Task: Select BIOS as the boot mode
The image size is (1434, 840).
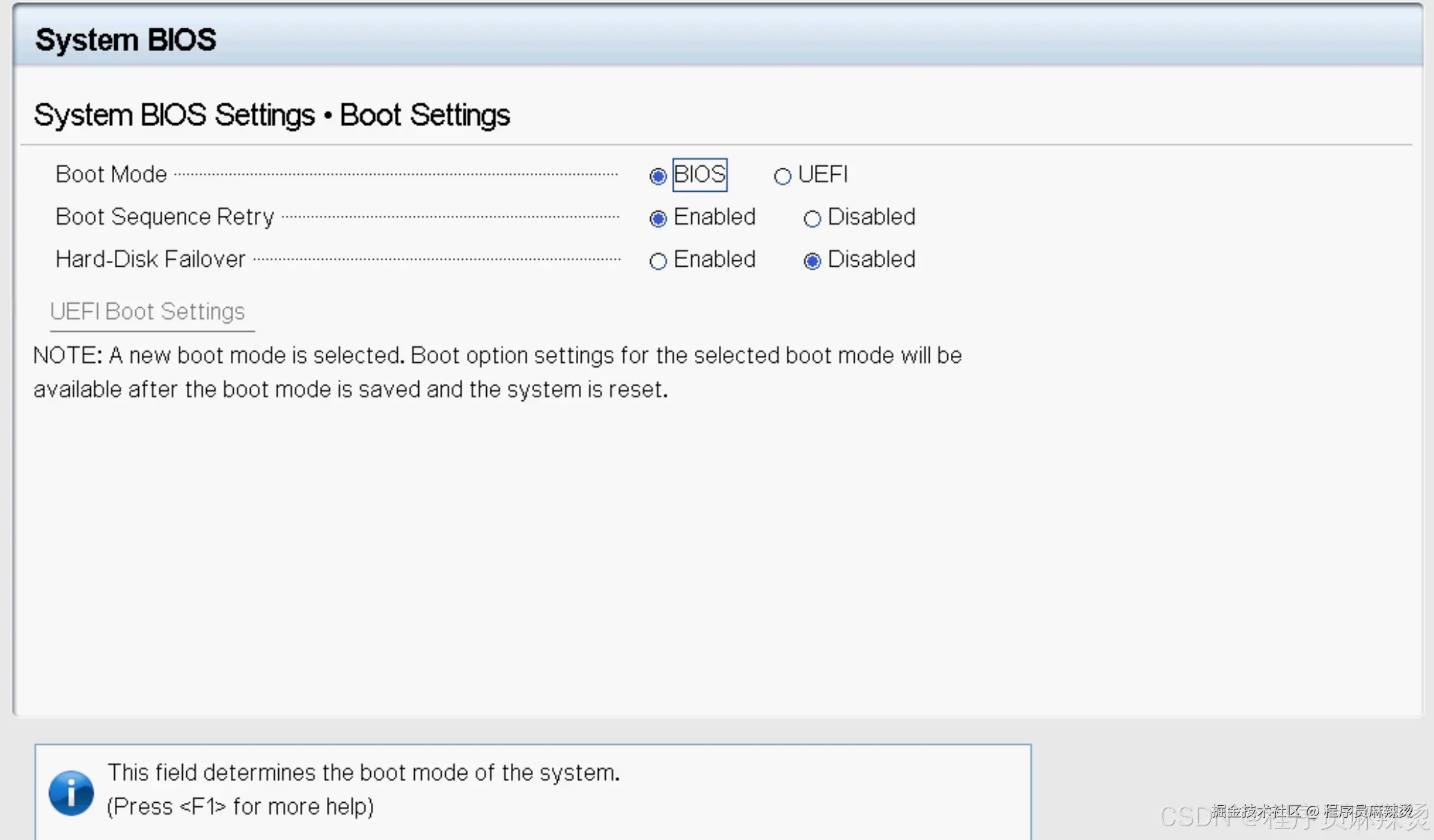Action: click(x=658, y=176)
